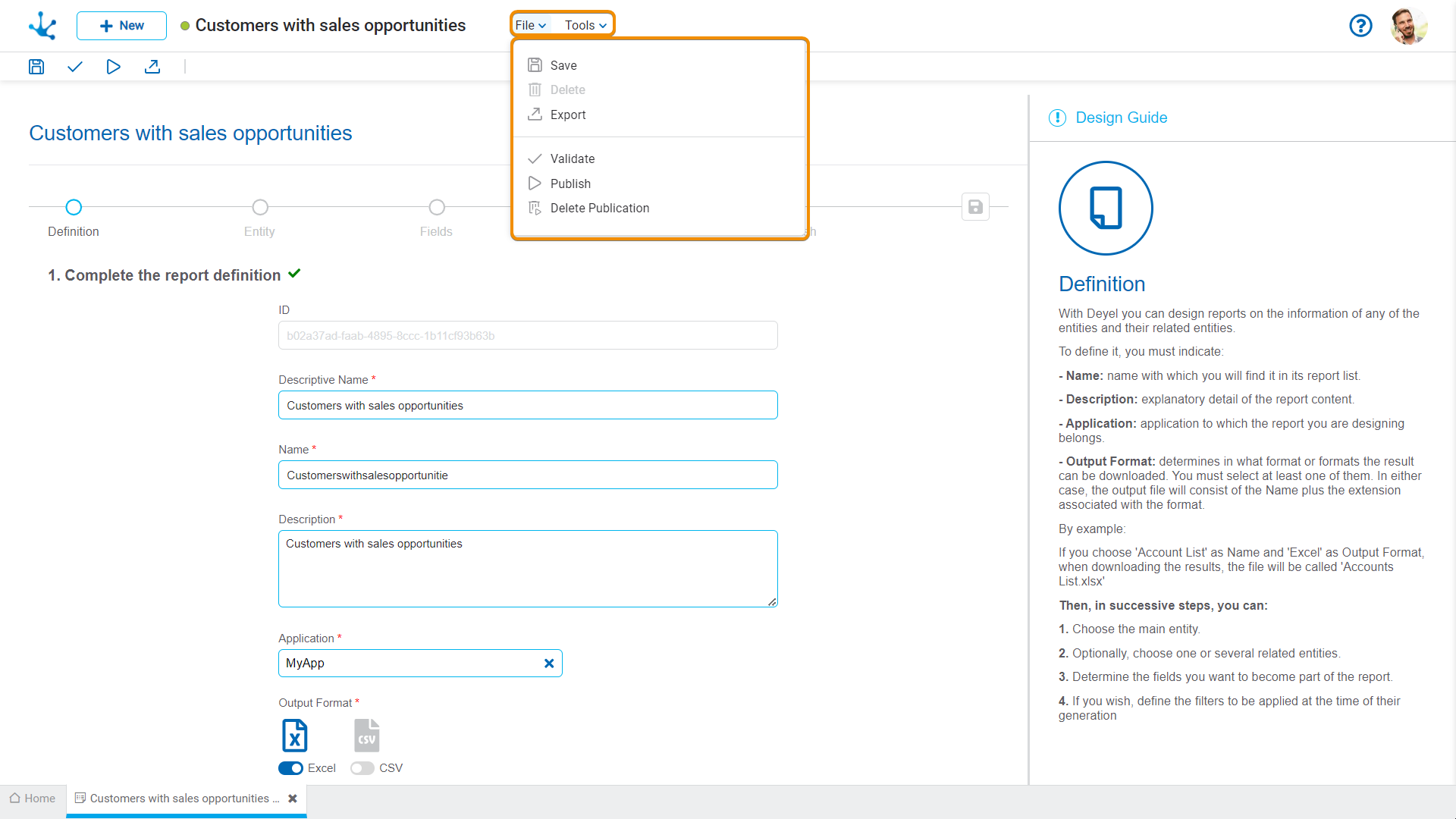Switch to the Home tab

coord(33,799)
